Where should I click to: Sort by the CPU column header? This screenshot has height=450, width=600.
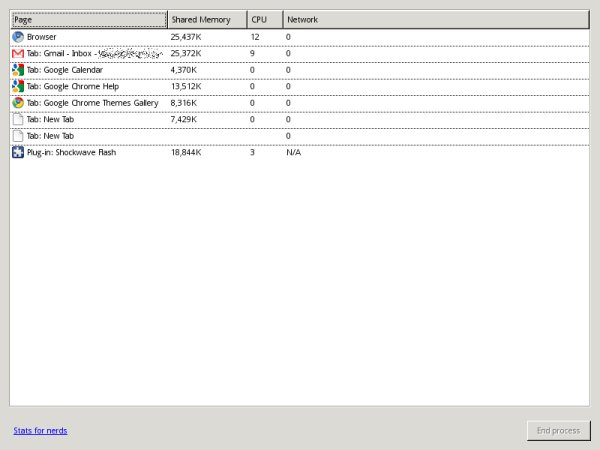(x=265, y=20)
